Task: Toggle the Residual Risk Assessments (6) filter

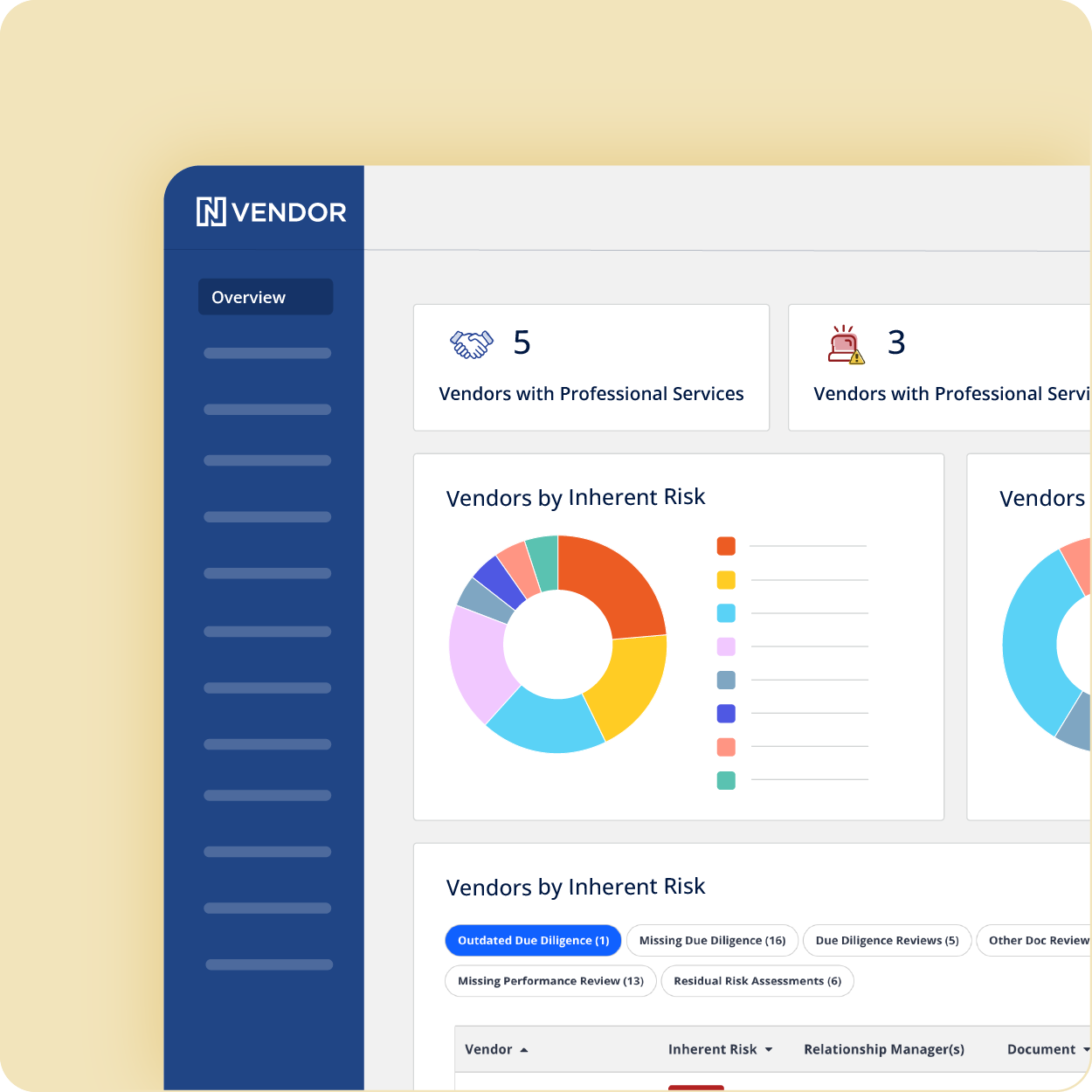Action: [x=757, y=981]
